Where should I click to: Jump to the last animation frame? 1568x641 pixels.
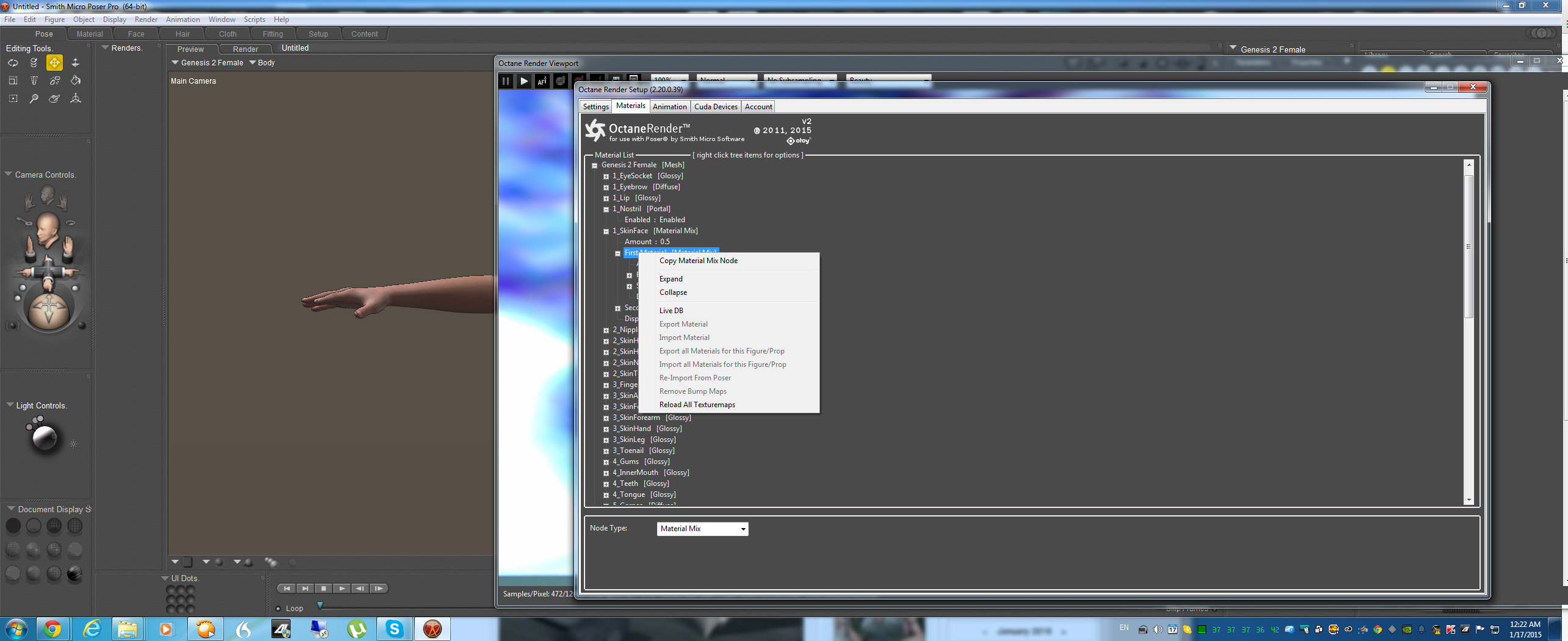tap(305, 588)
